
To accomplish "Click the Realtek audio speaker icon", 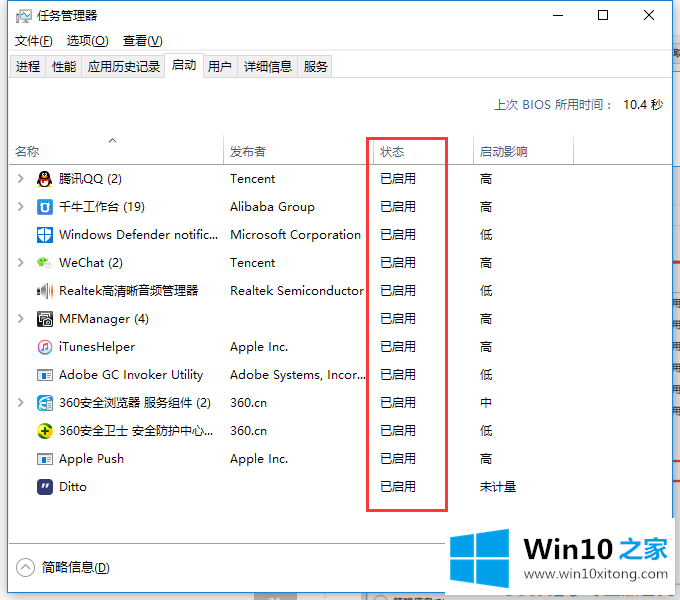I will (x=44, y=291).
